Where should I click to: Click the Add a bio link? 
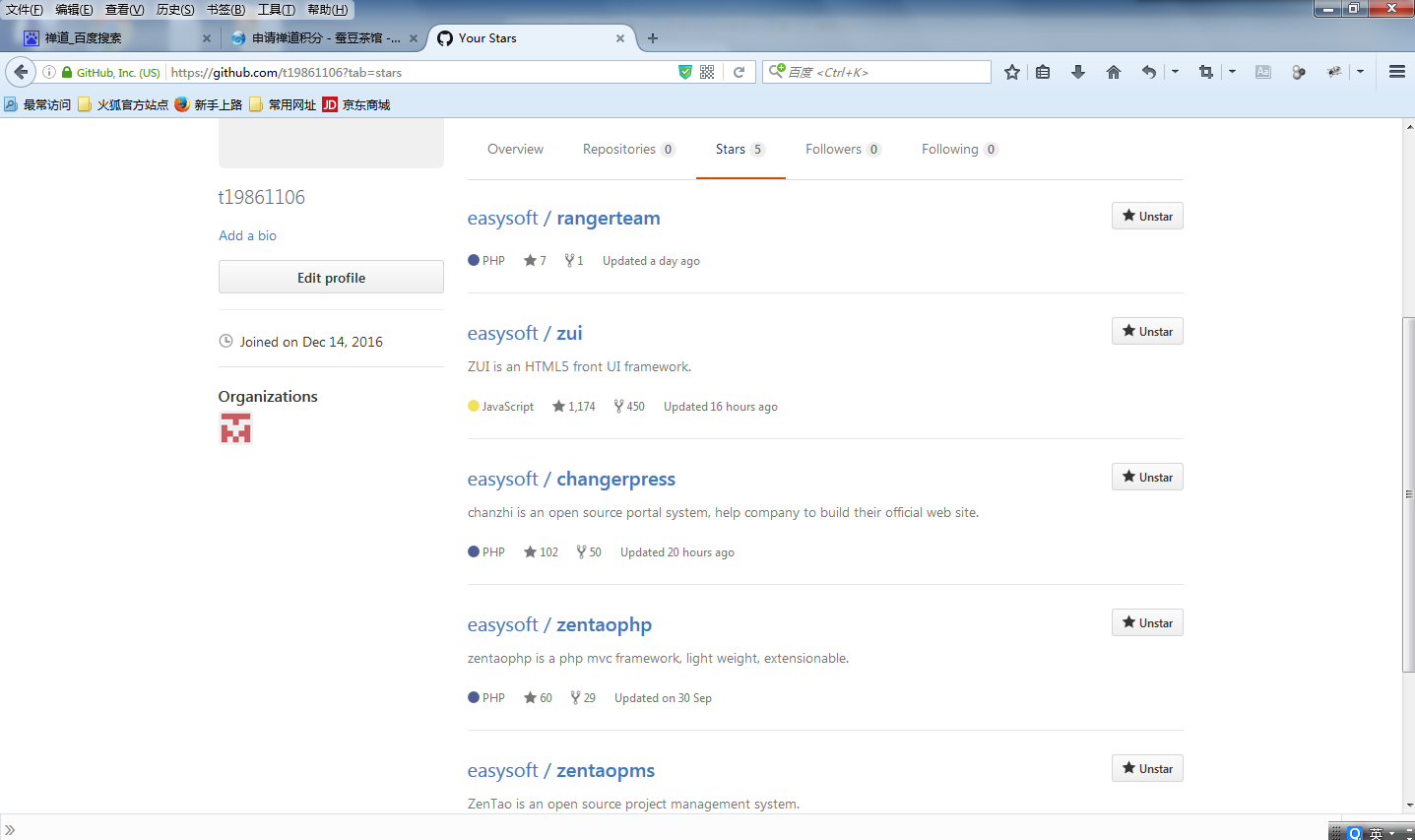247,235
